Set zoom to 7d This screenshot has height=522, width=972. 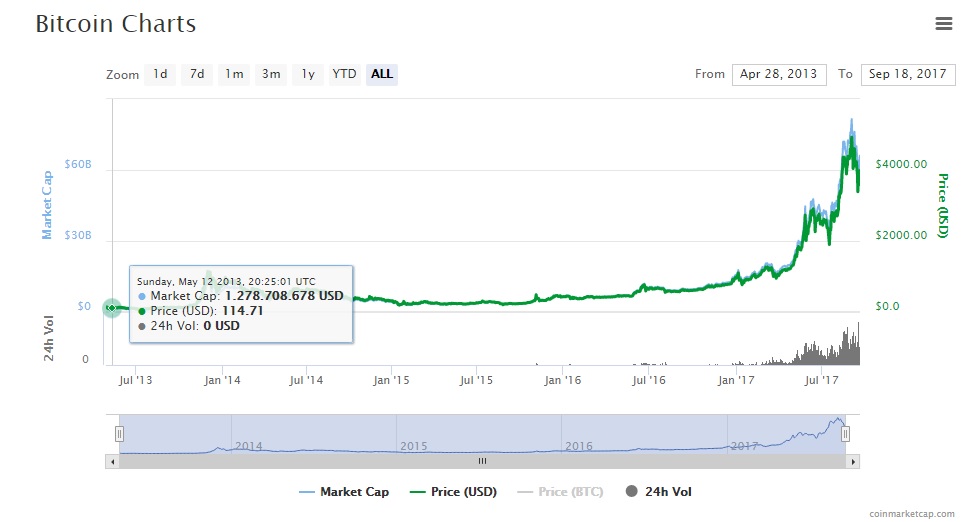click(197, 74)
